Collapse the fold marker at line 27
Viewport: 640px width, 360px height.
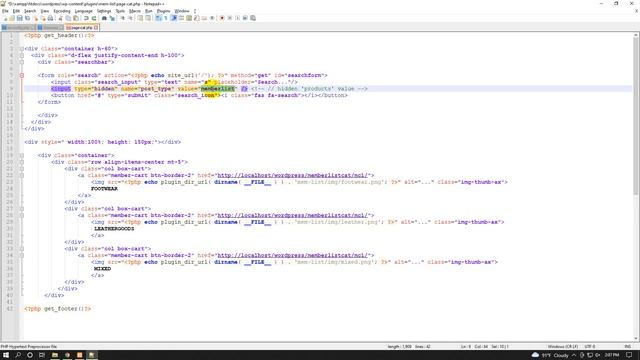click(22, 209)
